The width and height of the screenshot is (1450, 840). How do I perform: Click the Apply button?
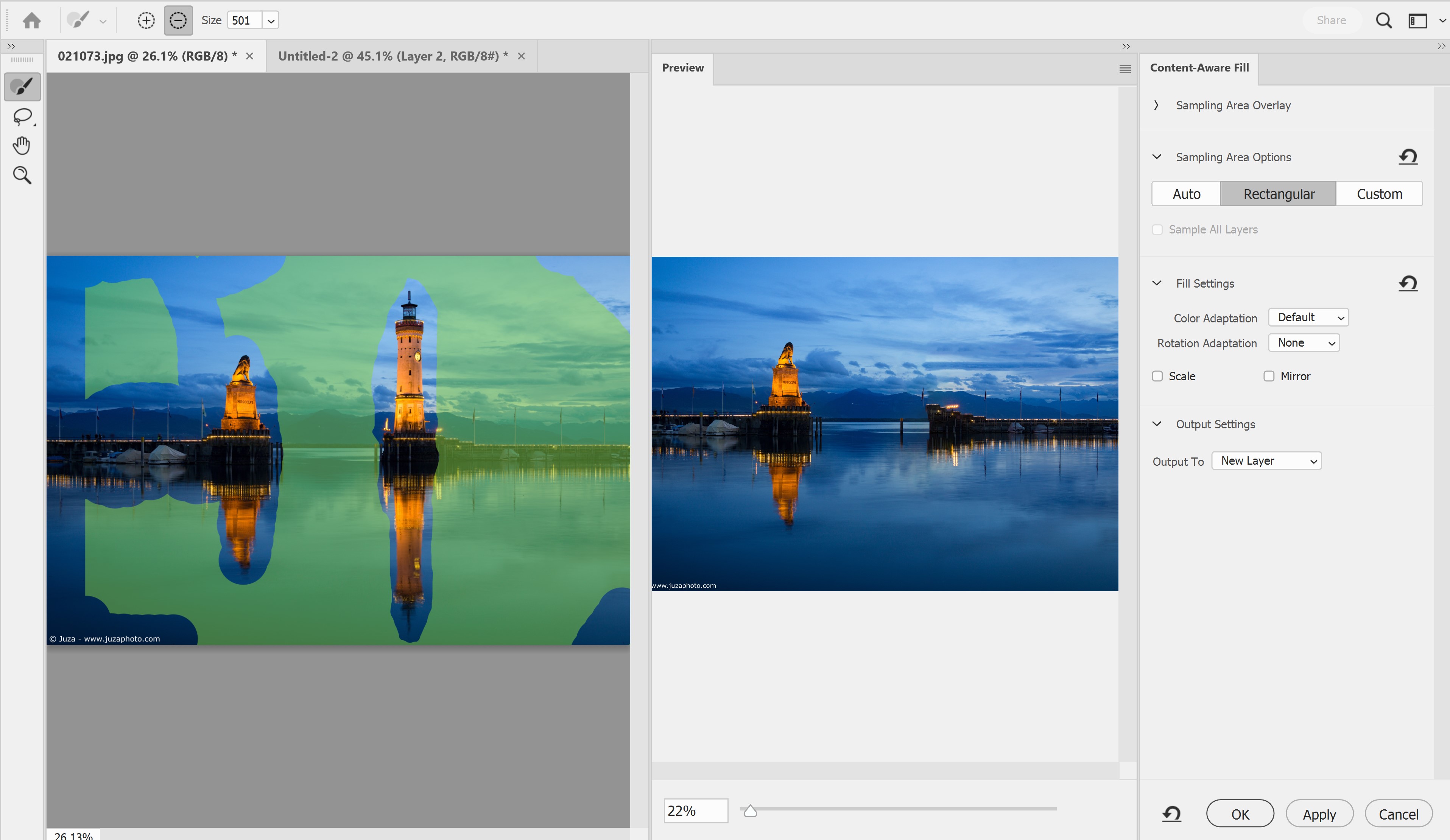(x=1319, y=814)
